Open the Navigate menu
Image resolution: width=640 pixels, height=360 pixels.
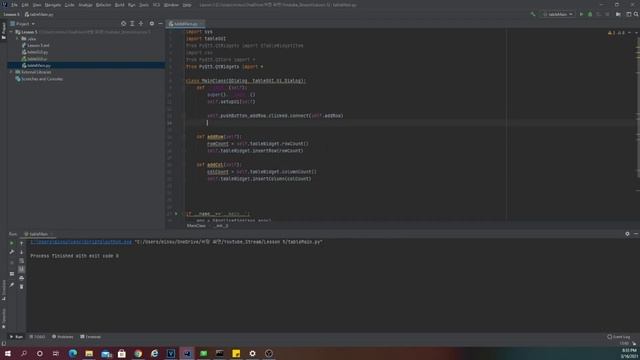53,5
